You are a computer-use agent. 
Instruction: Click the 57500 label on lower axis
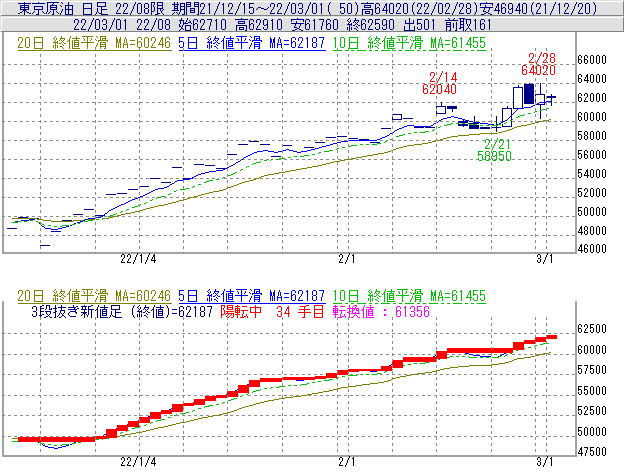(592, 370)
